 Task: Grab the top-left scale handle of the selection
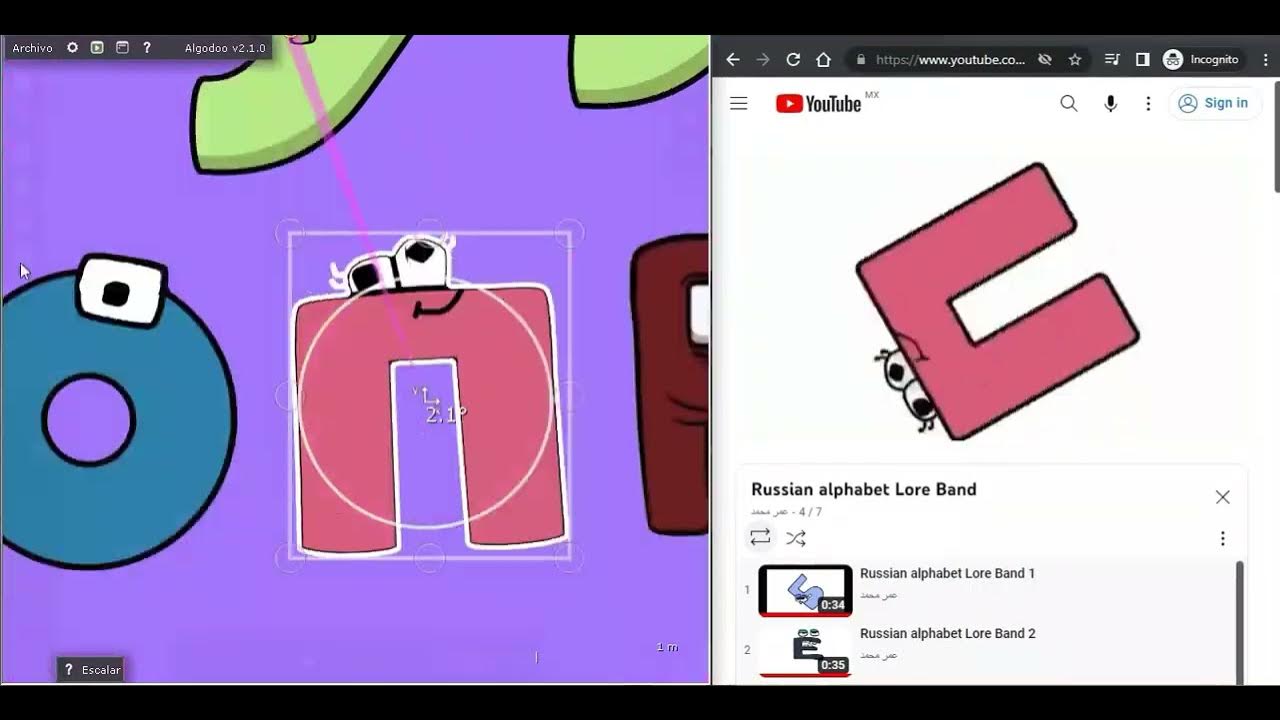289,233
